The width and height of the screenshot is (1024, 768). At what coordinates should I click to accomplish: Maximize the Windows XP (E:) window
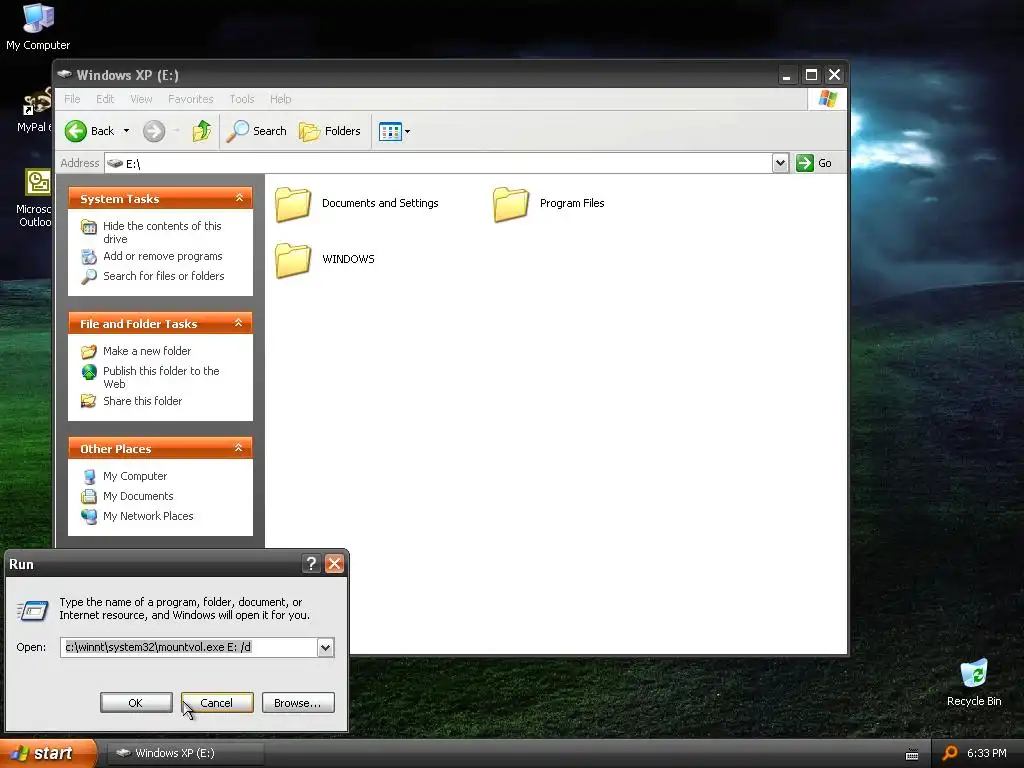(x=811, y=75)
